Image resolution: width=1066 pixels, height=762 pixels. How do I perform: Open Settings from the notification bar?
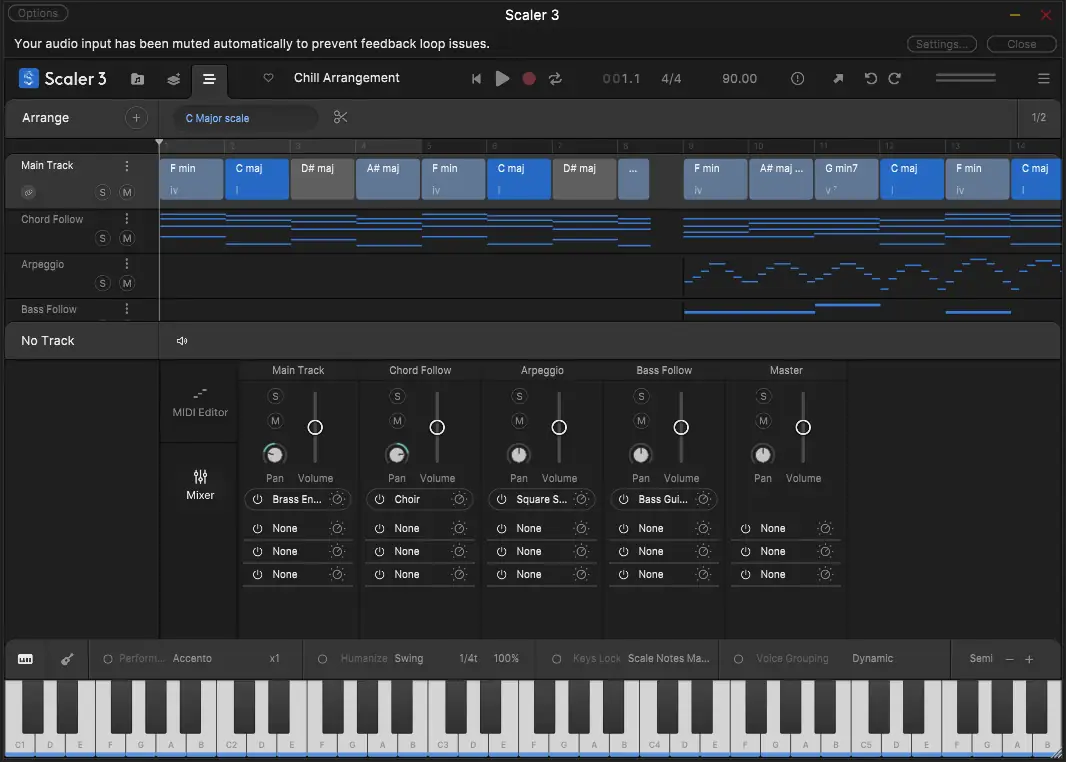coord(941,44)
